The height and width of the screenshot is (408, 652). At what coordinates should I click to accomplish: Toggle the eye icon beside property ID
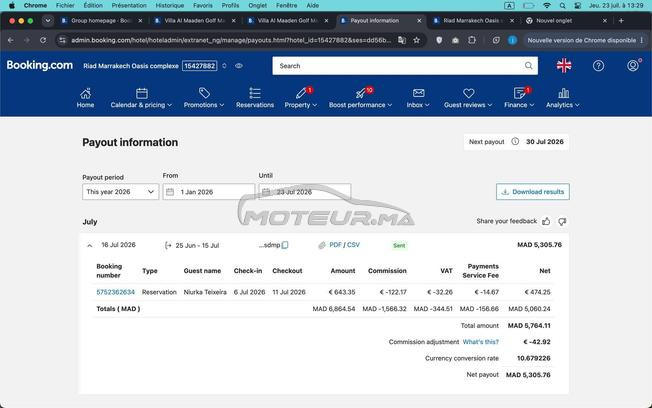[x=239, y=66]
